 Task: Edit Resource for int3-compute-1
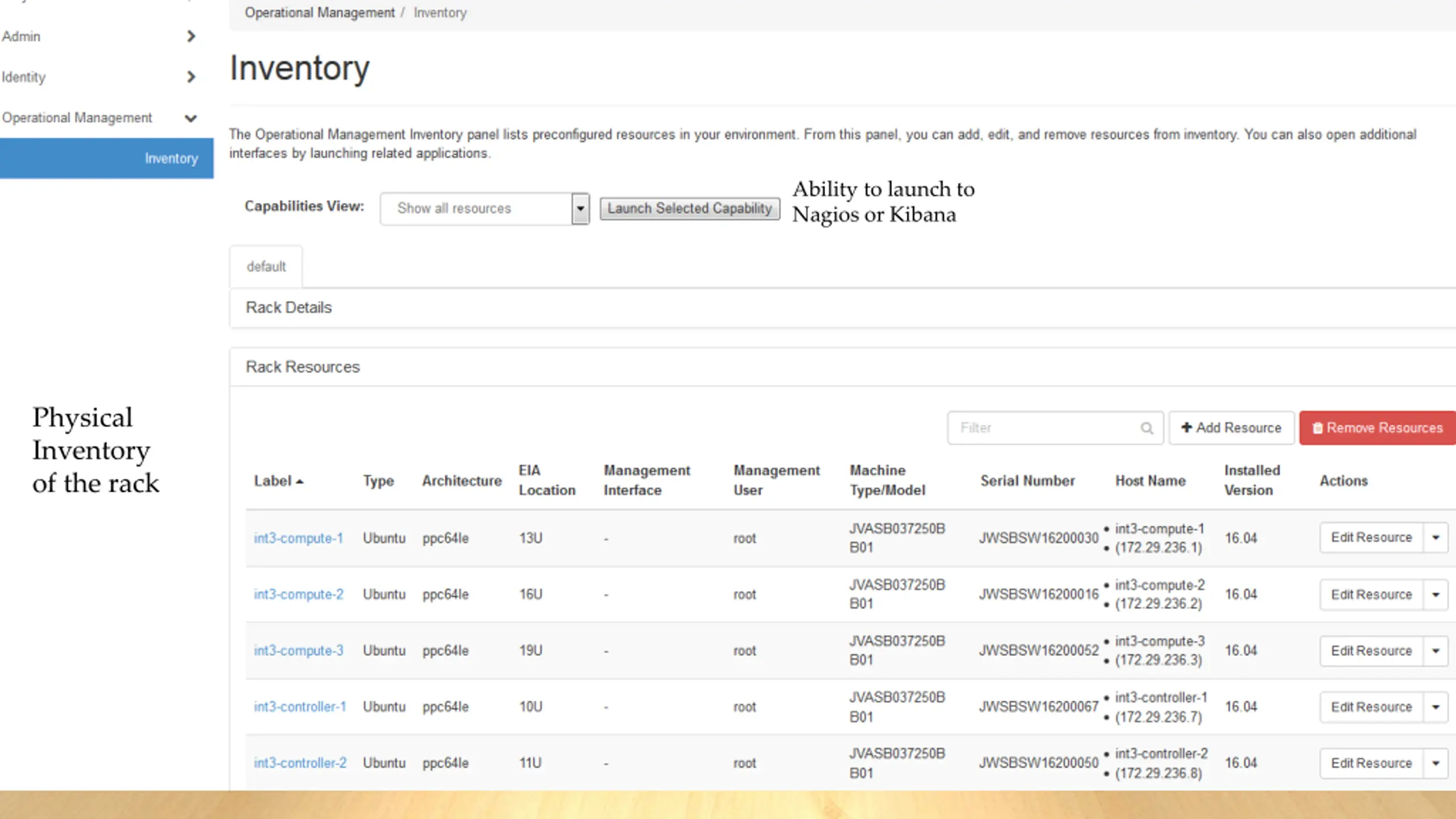coord(1371,537)
